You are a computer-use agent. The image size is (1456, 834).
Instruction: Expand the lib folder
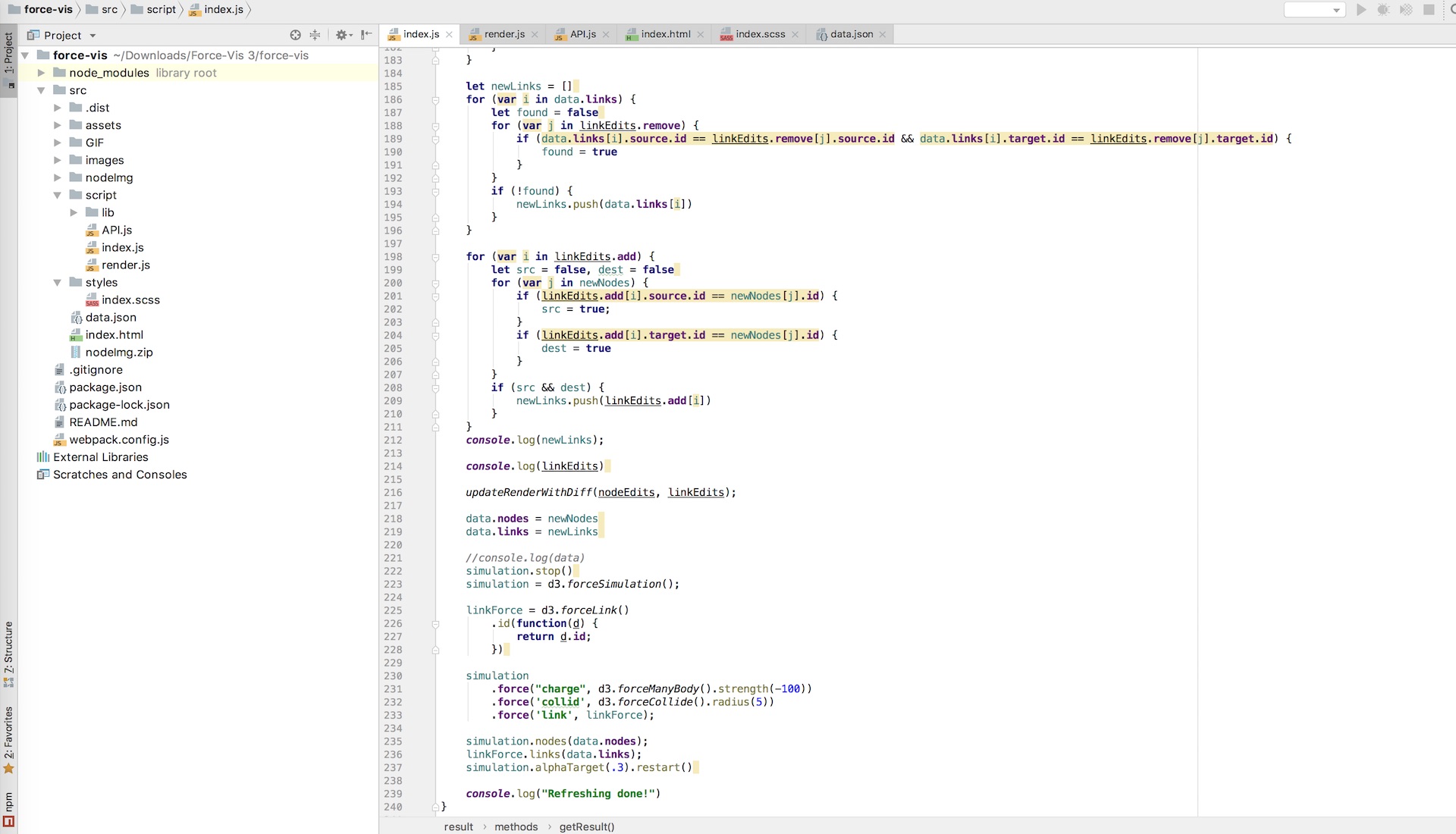(x=74, y=212)
